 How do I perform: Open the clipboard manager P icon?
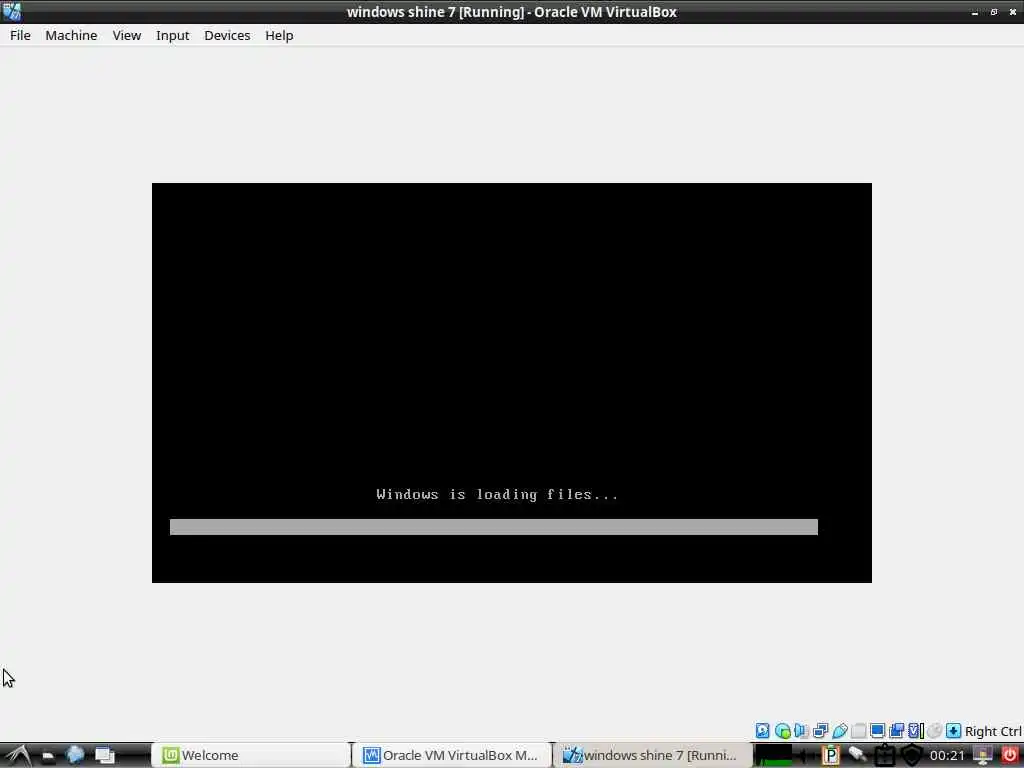831,756
